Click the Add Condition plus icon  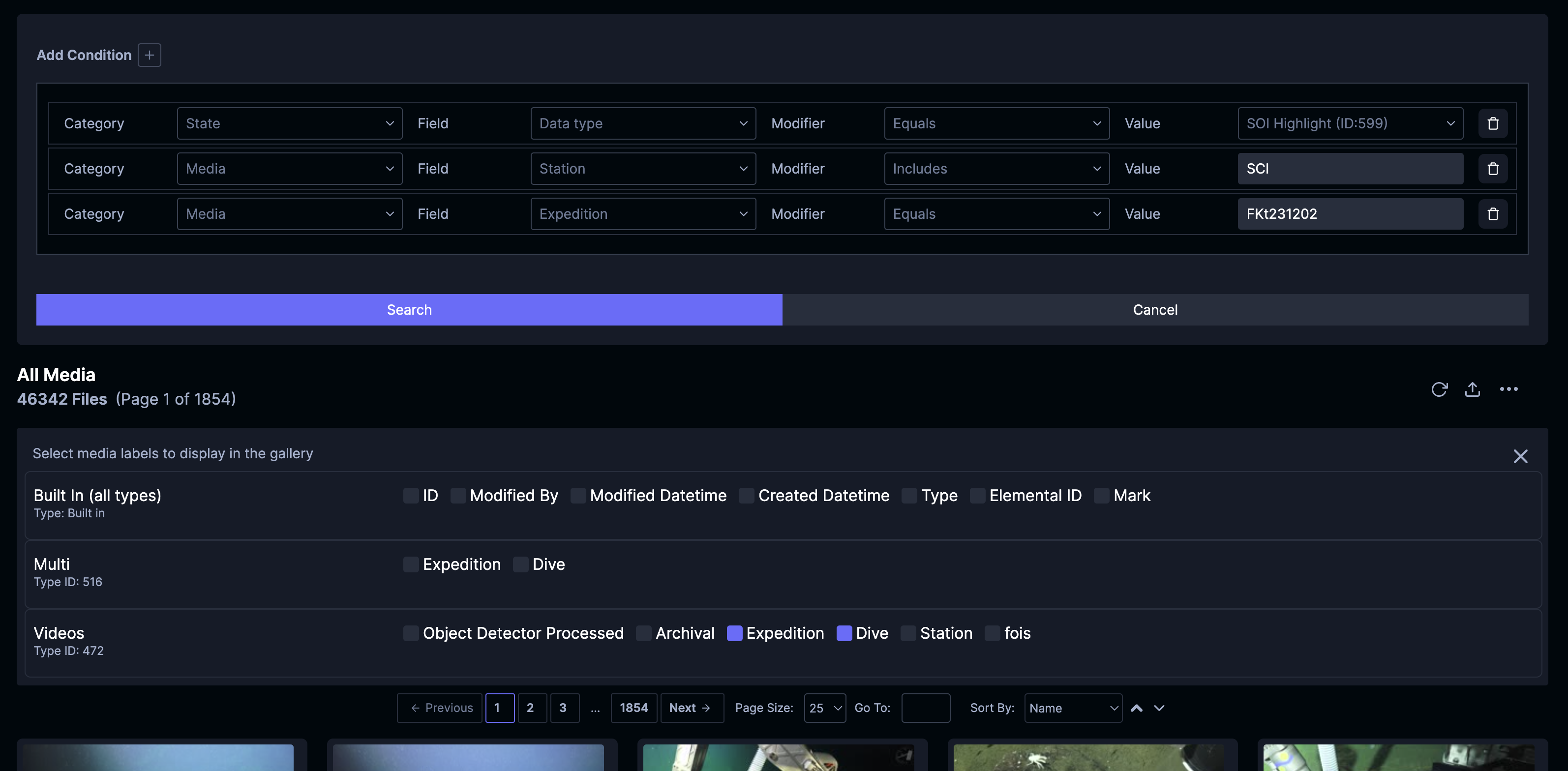[x=149, y=56]
